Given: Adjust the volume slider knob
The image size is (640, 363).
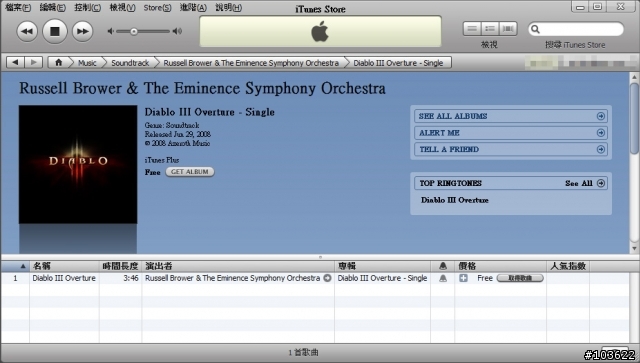Looking at the screenshot, I should point(133,31).
